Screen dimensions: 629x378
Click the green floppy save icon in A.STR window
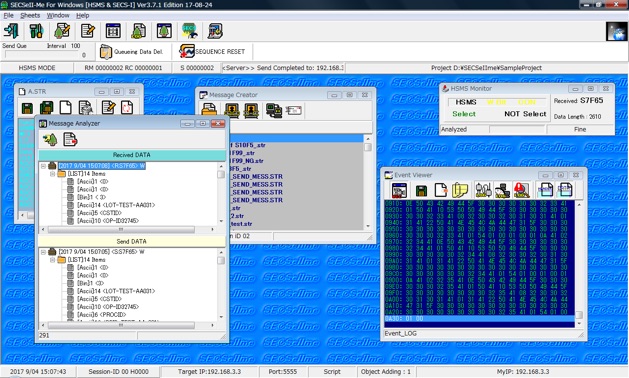point(27,108)
